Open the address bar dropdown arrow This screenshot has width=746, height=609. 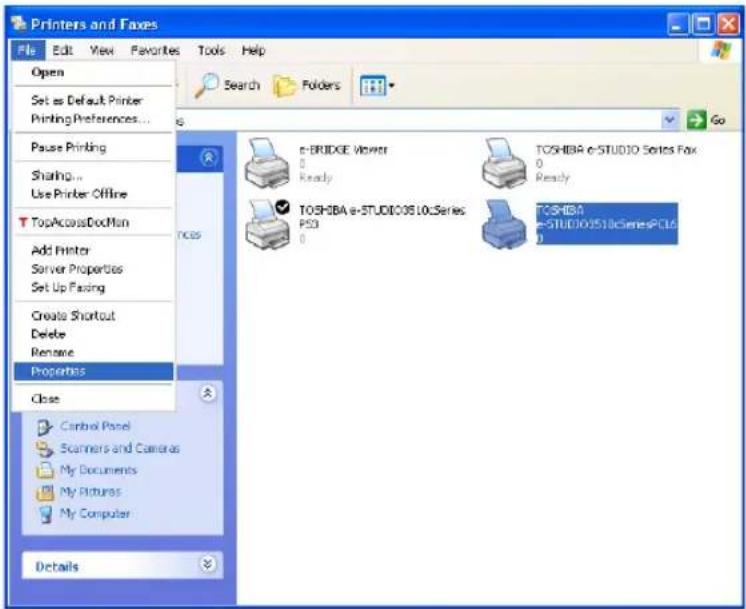pyautogui.click(x=670, y=119)
